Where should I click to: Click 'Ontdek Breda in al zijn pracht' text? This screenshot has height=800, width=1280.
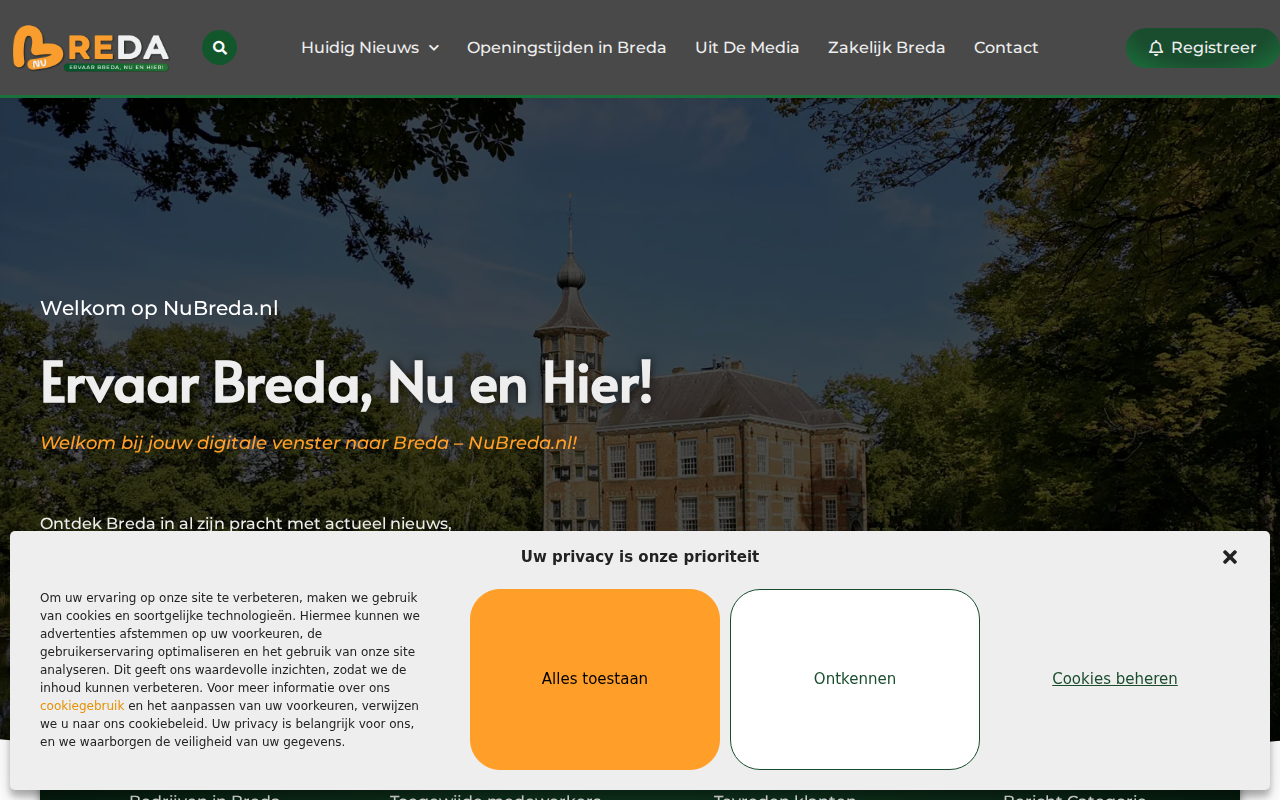click(x=246, y=523)
